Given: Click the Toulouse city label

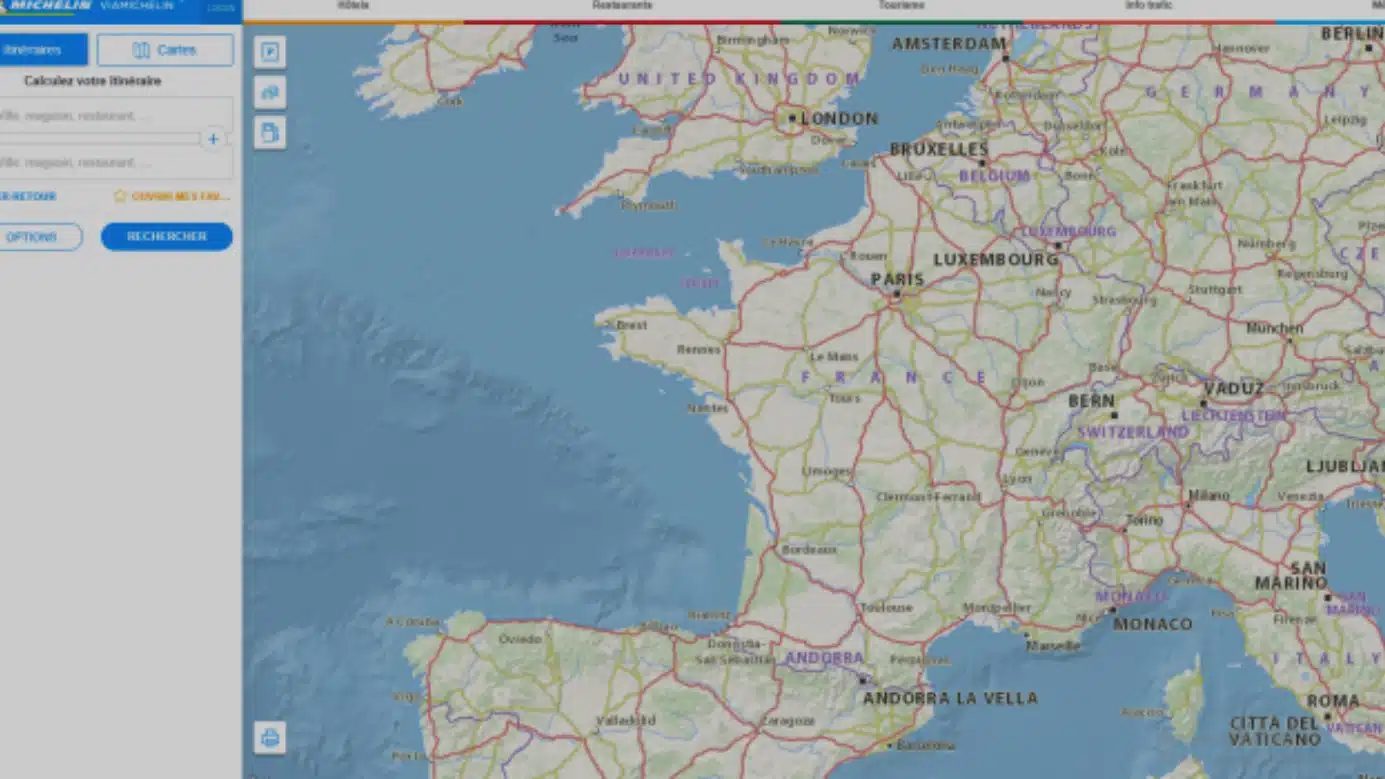Looking at the screenshot, I should point(887,607).
